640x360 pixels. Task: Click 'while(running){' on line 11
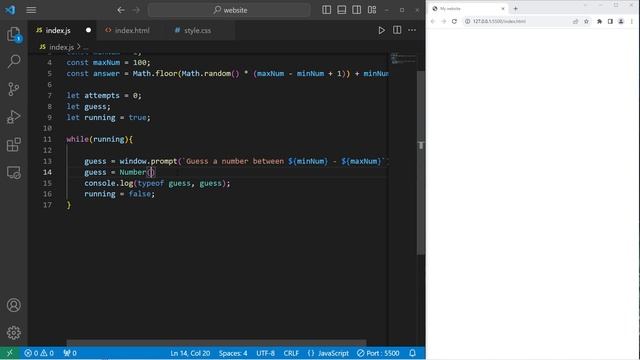click(100, 139)
